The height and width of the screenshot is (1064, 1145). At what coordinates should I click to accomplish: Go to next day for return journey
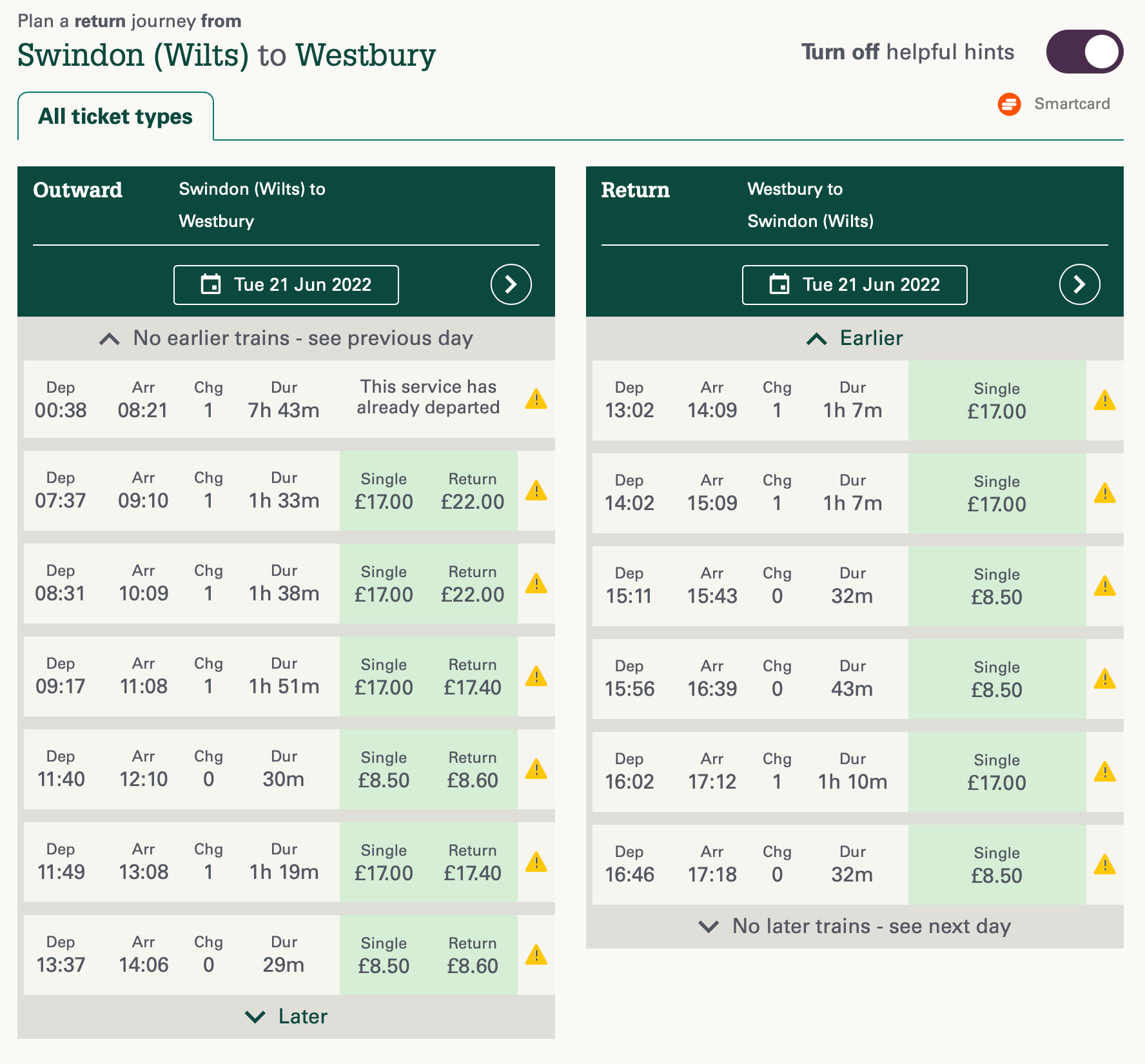pos(1079,284)
